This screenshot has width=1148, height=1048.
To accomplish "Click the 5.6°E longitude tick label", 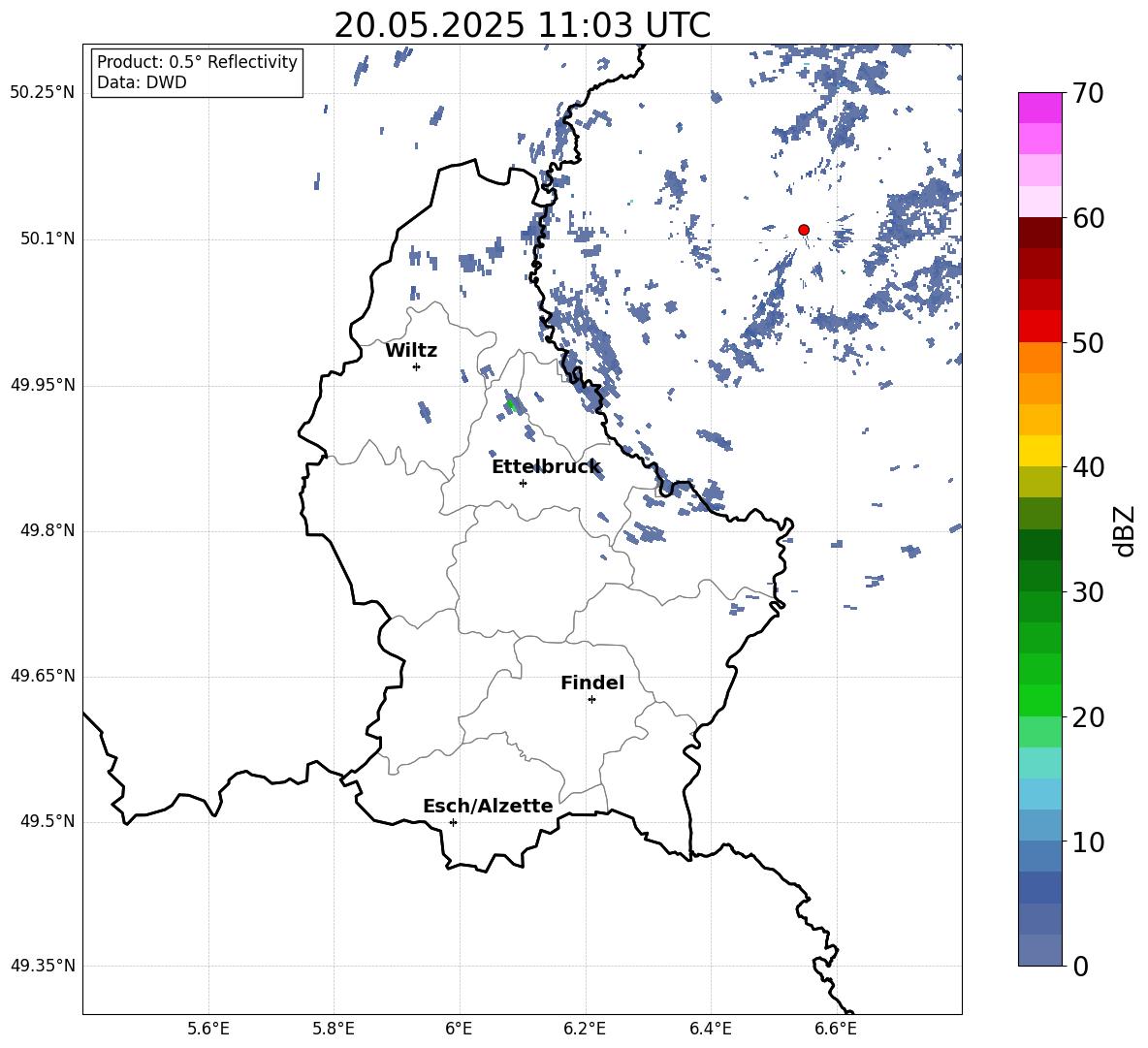I will 208,1029.
